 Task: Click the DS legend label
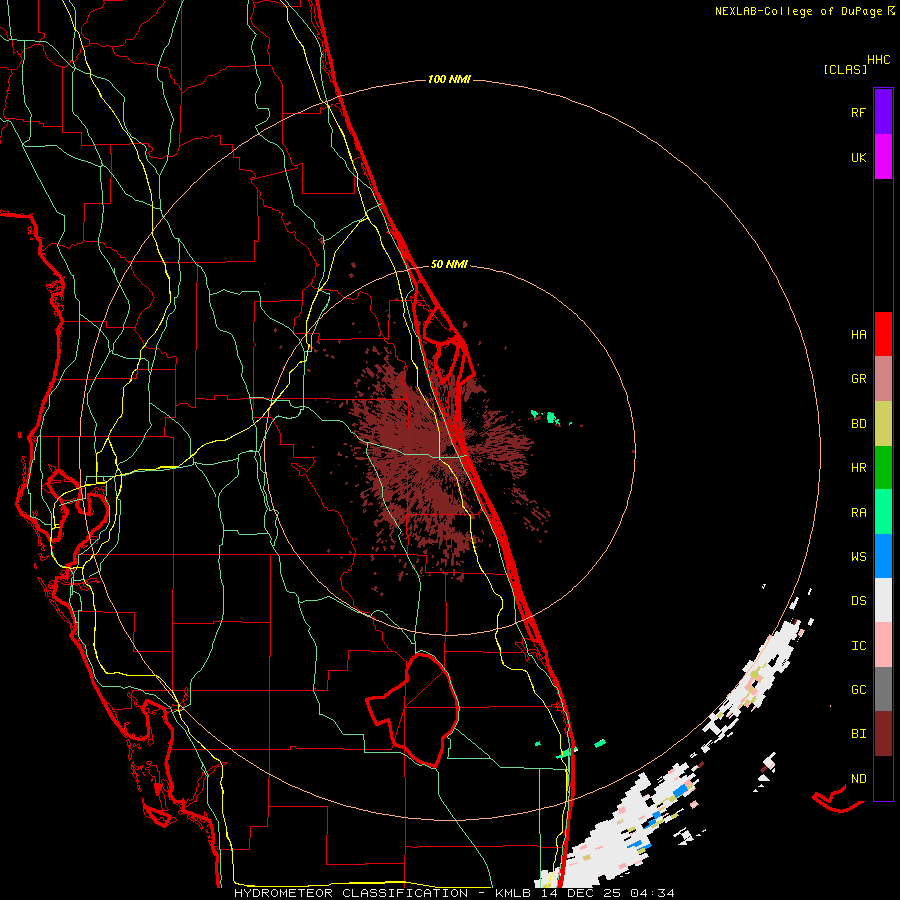858,600
